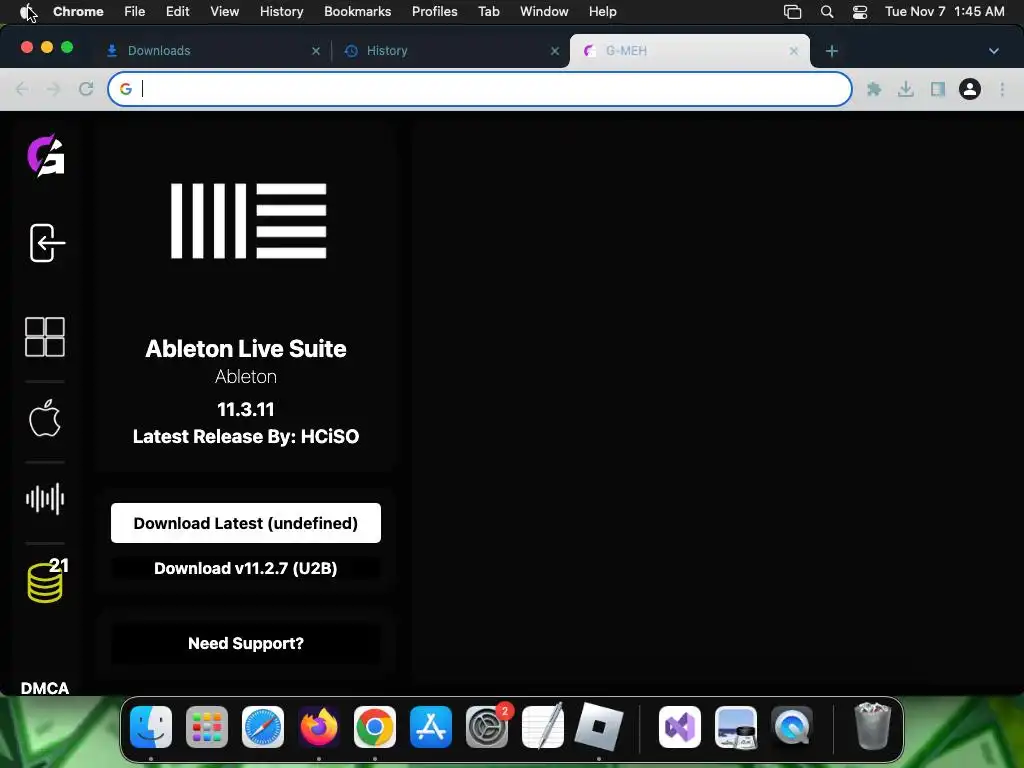The image size is (1024, 768).
Task: Click Download v11.2.7 (U2B) button
Action: coord(246,568)
